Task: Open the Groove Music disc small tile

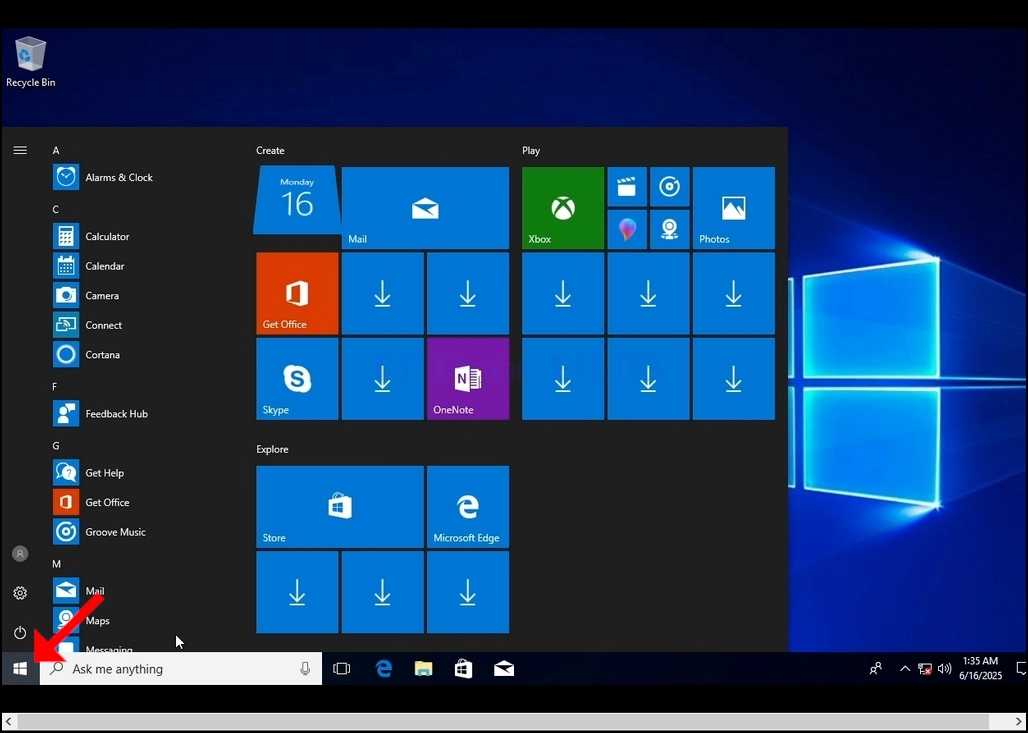Action: click(x=669, y=187)
